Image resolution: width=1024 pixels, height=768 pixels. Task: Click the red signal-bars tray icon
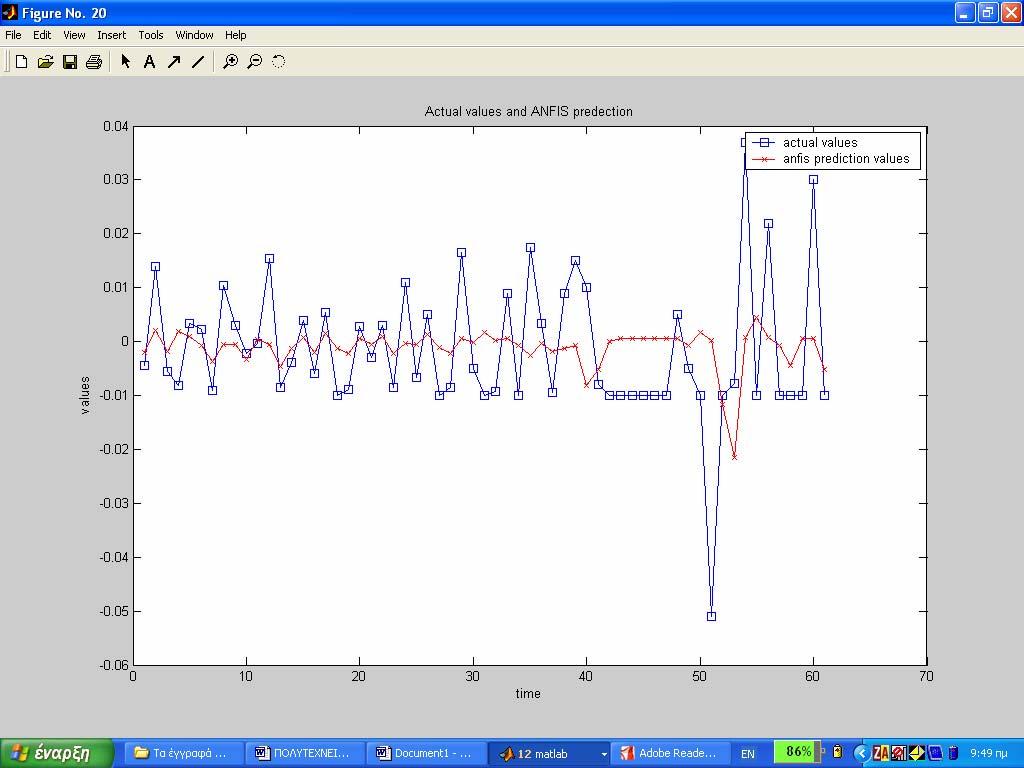pos(899,754)
